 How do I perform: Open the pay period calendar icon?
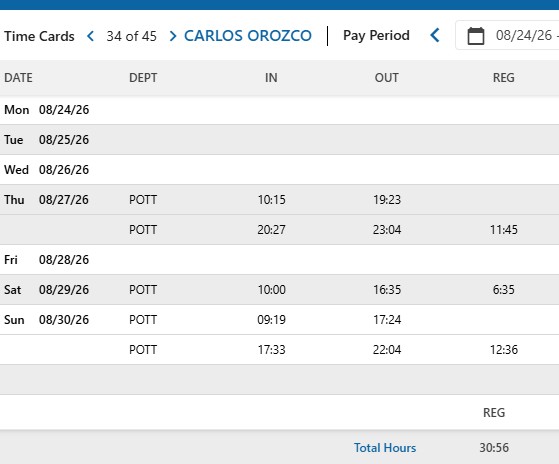coord(476,36)
